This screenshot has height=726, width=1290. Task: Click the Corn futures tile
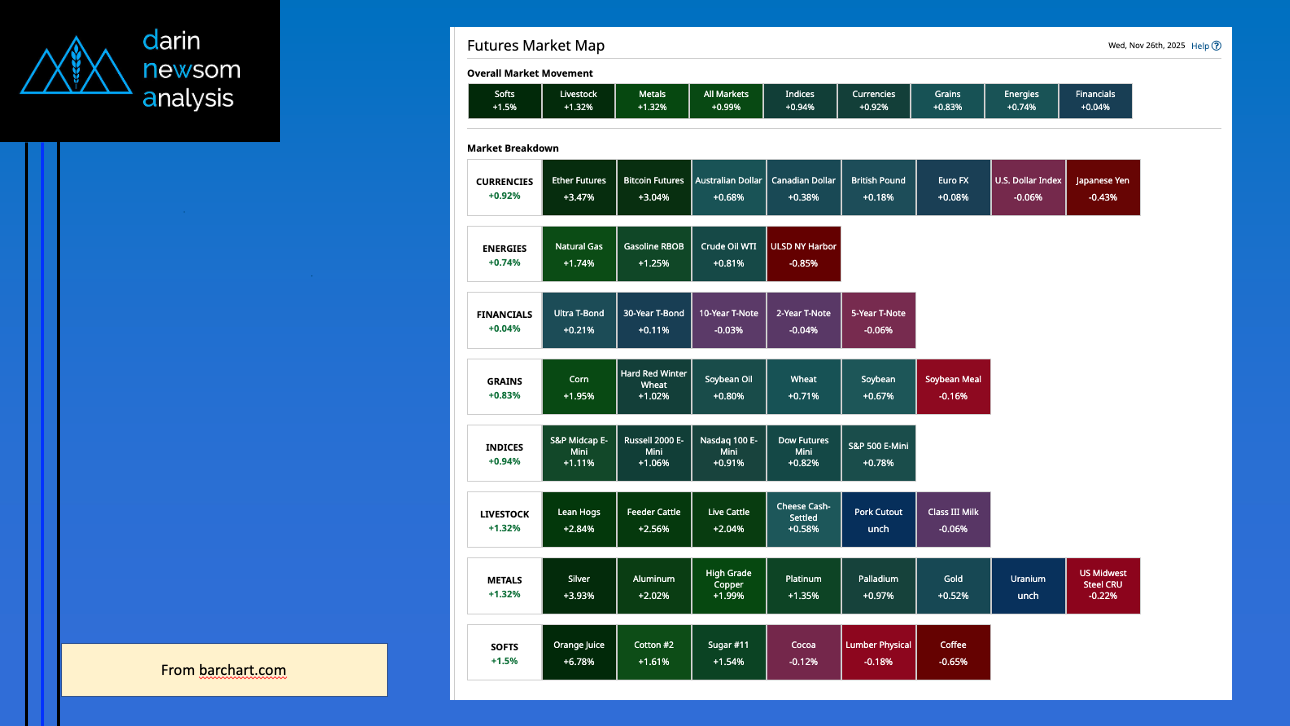579,387
